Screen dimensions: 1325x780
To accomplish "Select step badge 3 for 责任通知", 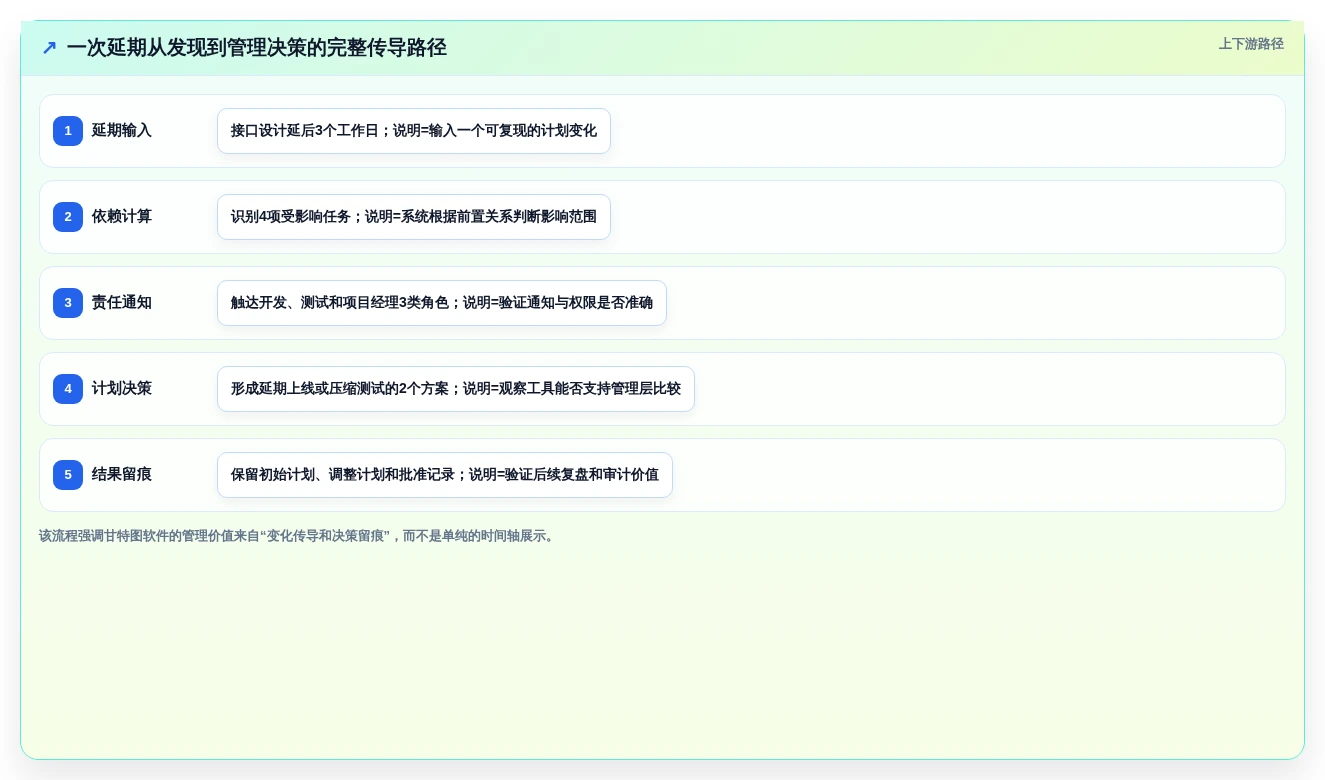I will (68, 303).
